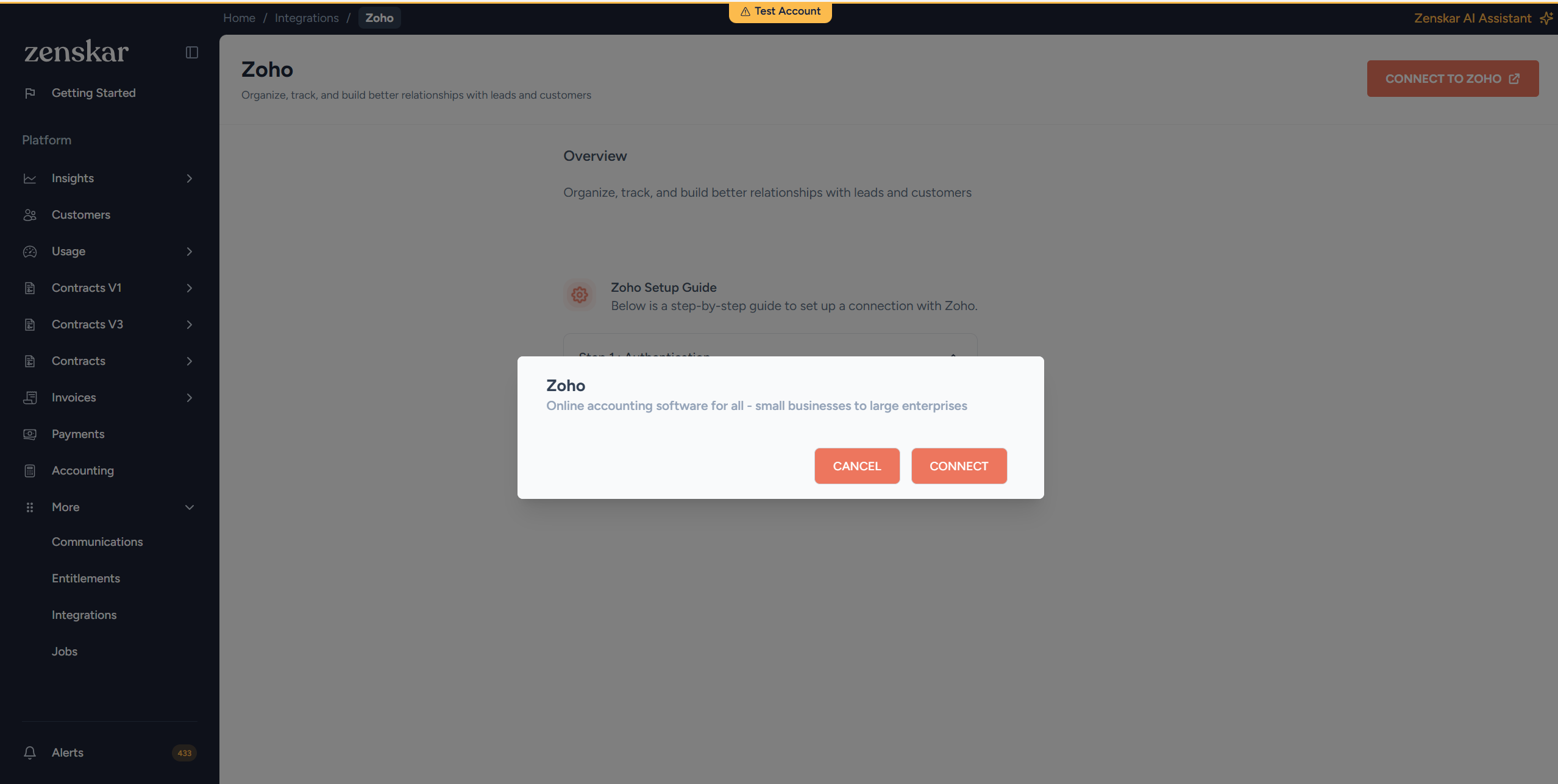This screenshot has width=1558, height=784.
Task: Click the CONNECT button in dialog
Action: 959,466
